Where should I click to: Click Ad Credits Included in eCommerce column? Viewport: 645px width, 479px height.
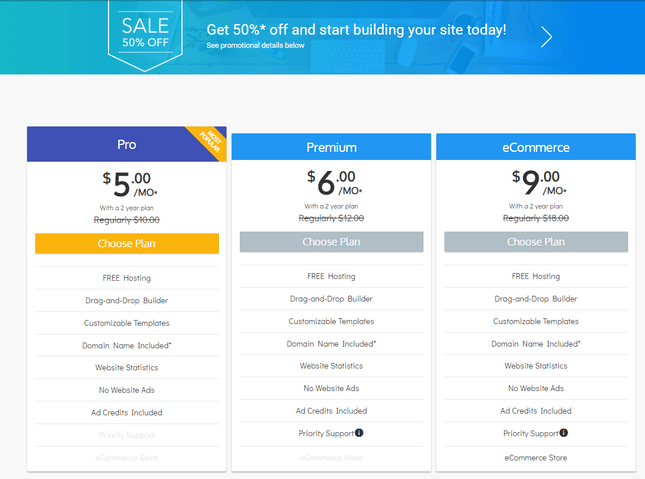coord(536,411)
